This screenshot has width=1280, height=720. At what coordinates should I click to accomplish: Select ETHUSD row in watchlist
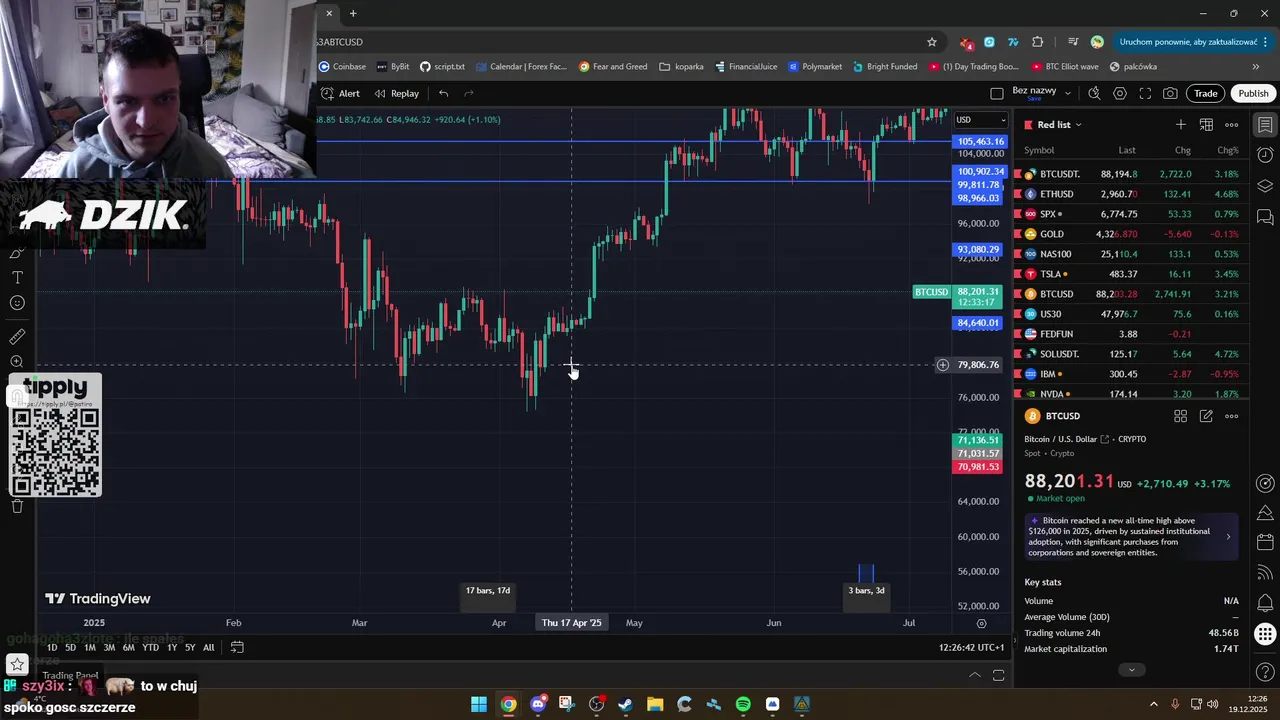click(x=1131, y=194)
